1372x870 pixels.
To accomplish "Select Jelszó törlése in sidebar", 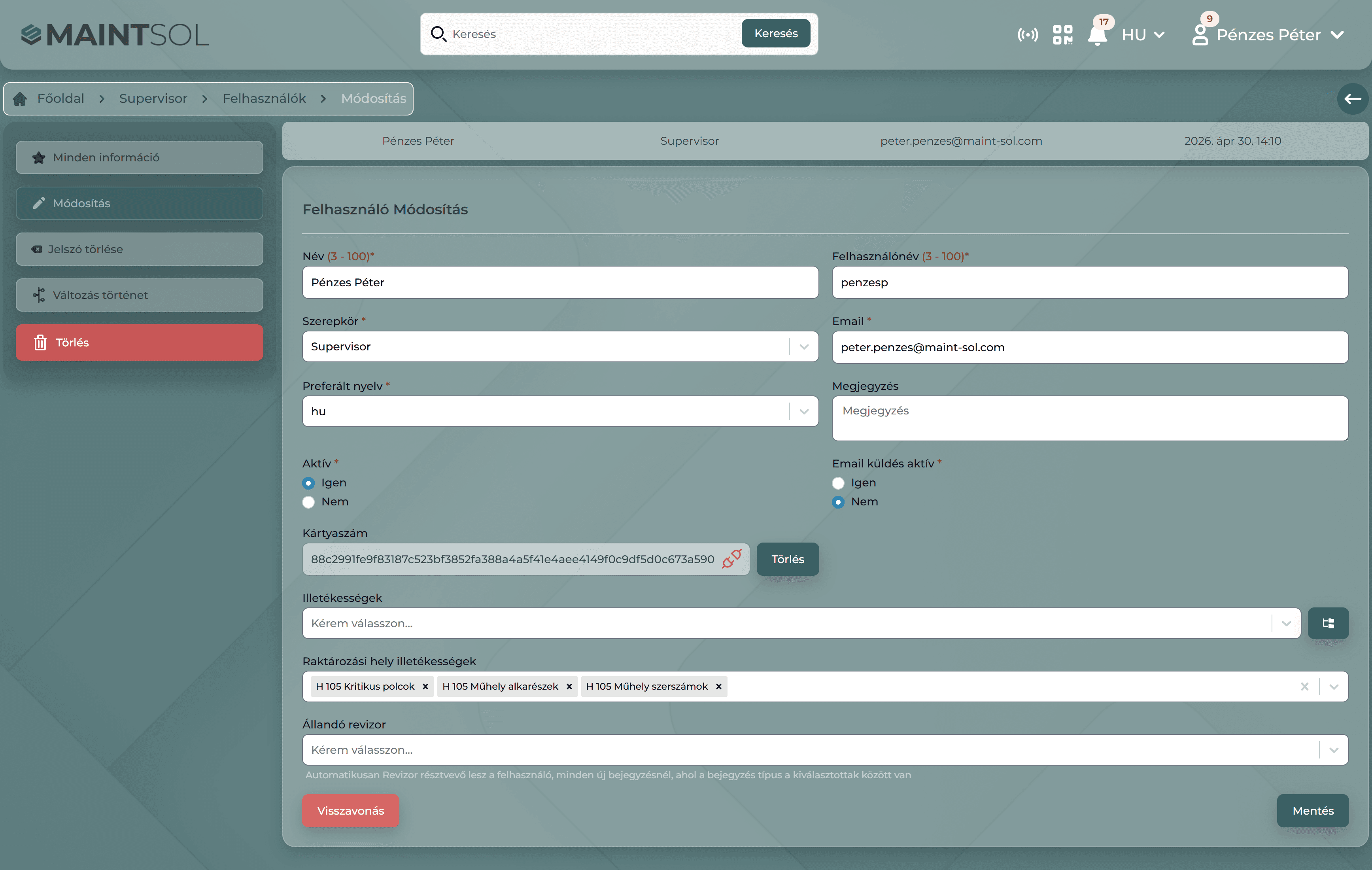I will click(x=140, y=249).
